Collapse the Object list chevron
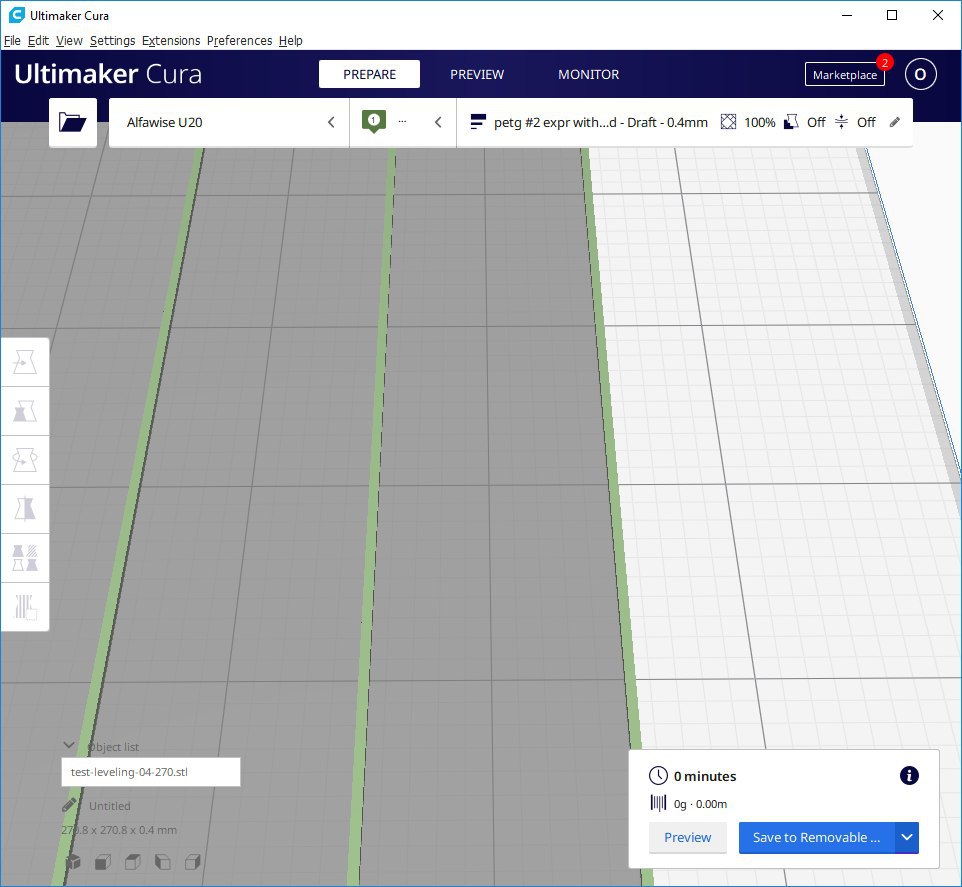 coord(69,745)
